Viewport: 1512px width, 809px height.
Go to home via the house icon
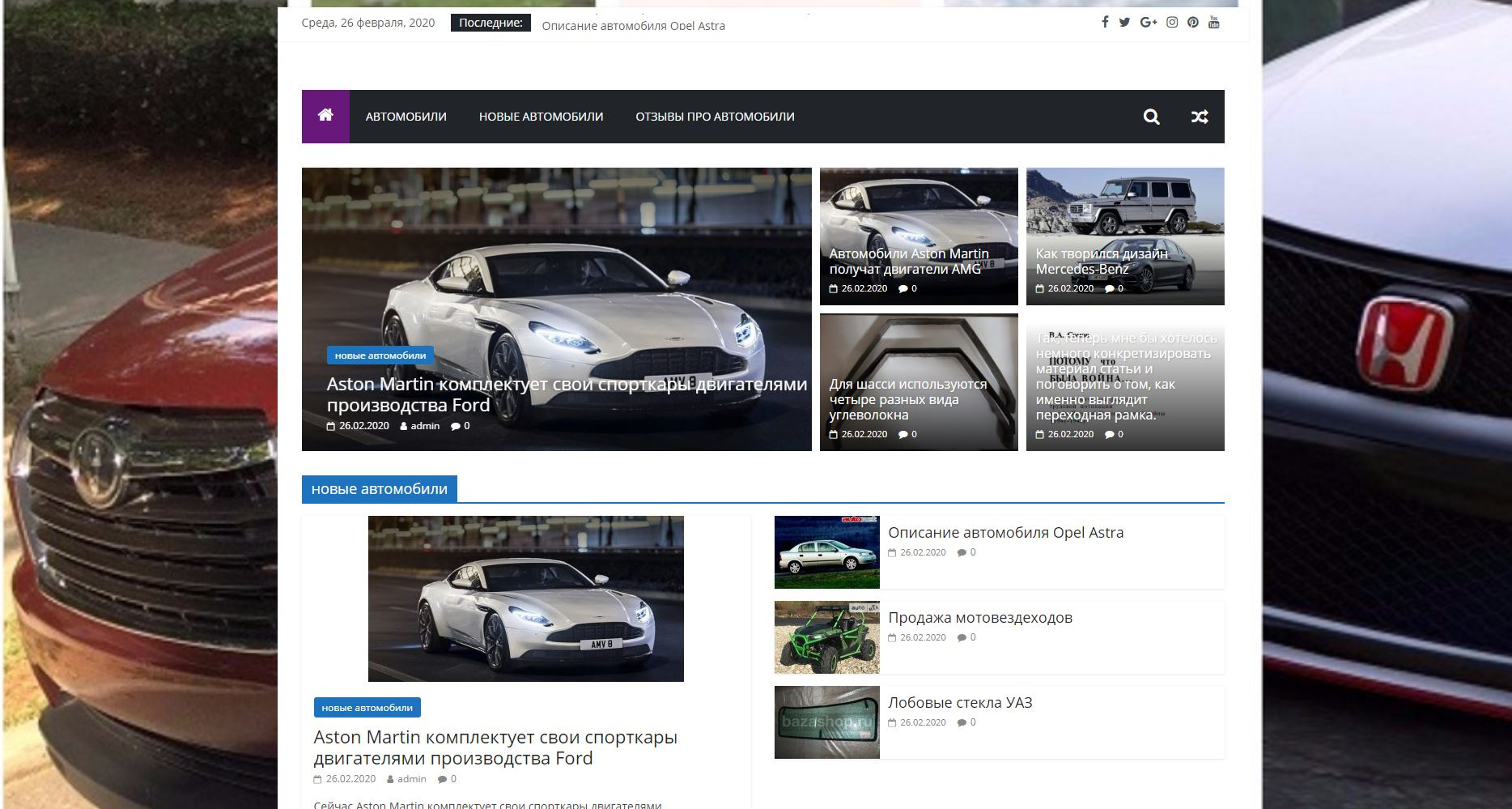point(325,116)
